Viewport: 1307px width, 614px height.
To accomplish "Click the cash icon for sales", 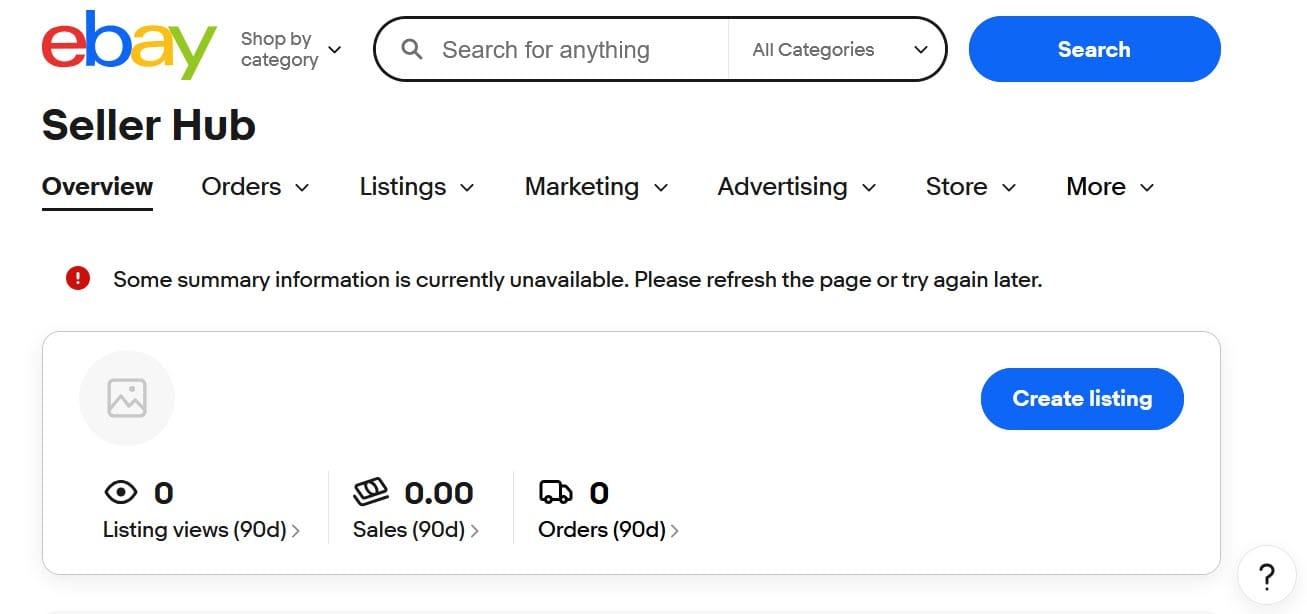I will coord(371,492).
